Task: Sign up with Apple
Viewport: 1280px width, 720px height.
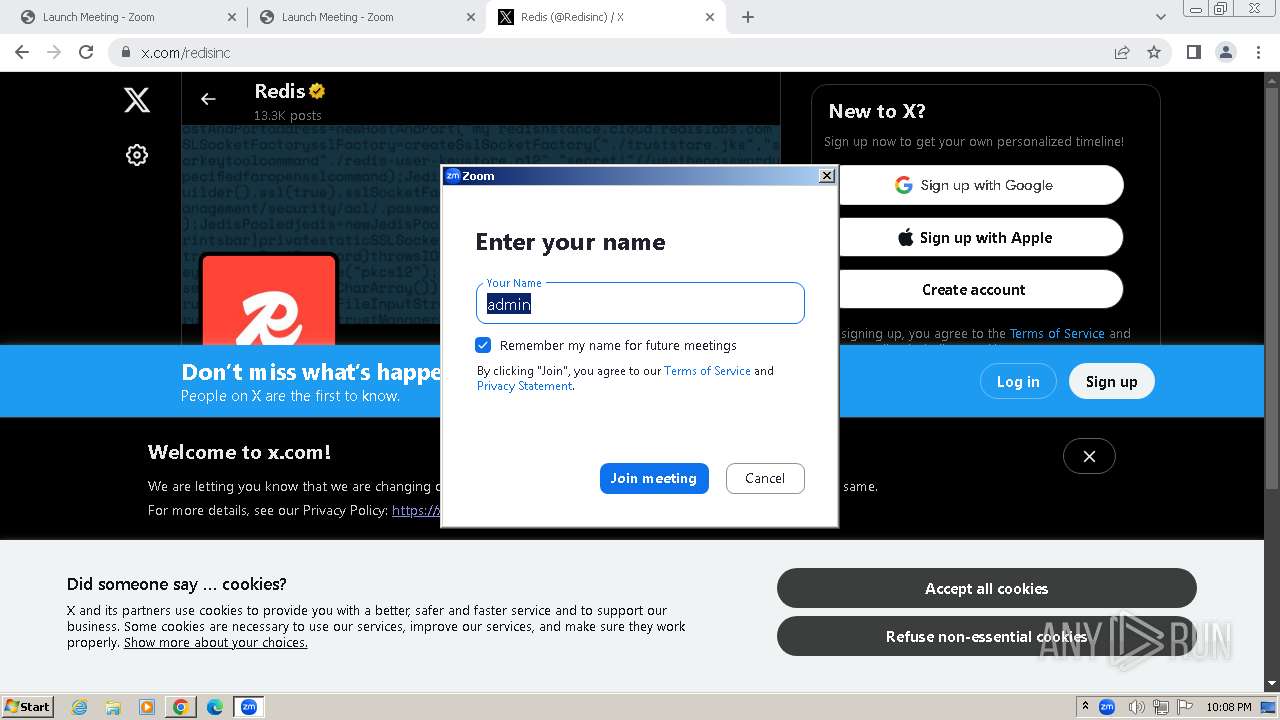Action: [x=980, y=238]
